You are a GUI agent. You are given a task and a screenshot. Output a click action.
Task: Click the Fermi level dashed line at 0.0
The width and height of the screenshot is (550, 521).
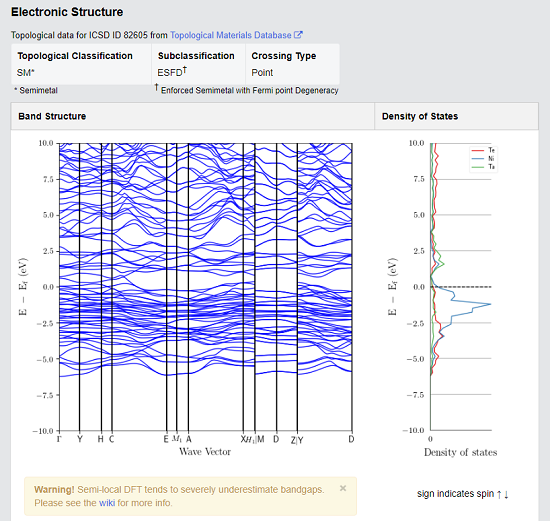(461, 287)
